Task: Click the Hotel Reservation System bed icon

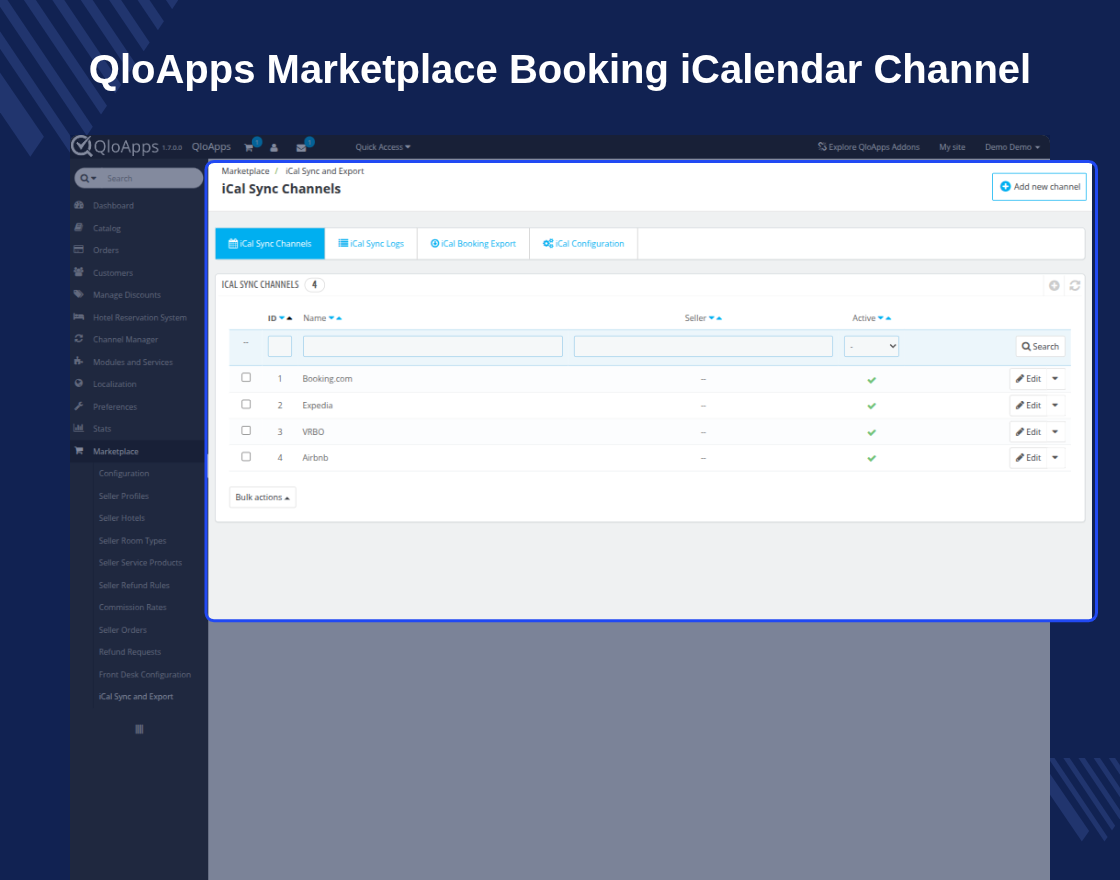Action: click(x=79, y=317)
